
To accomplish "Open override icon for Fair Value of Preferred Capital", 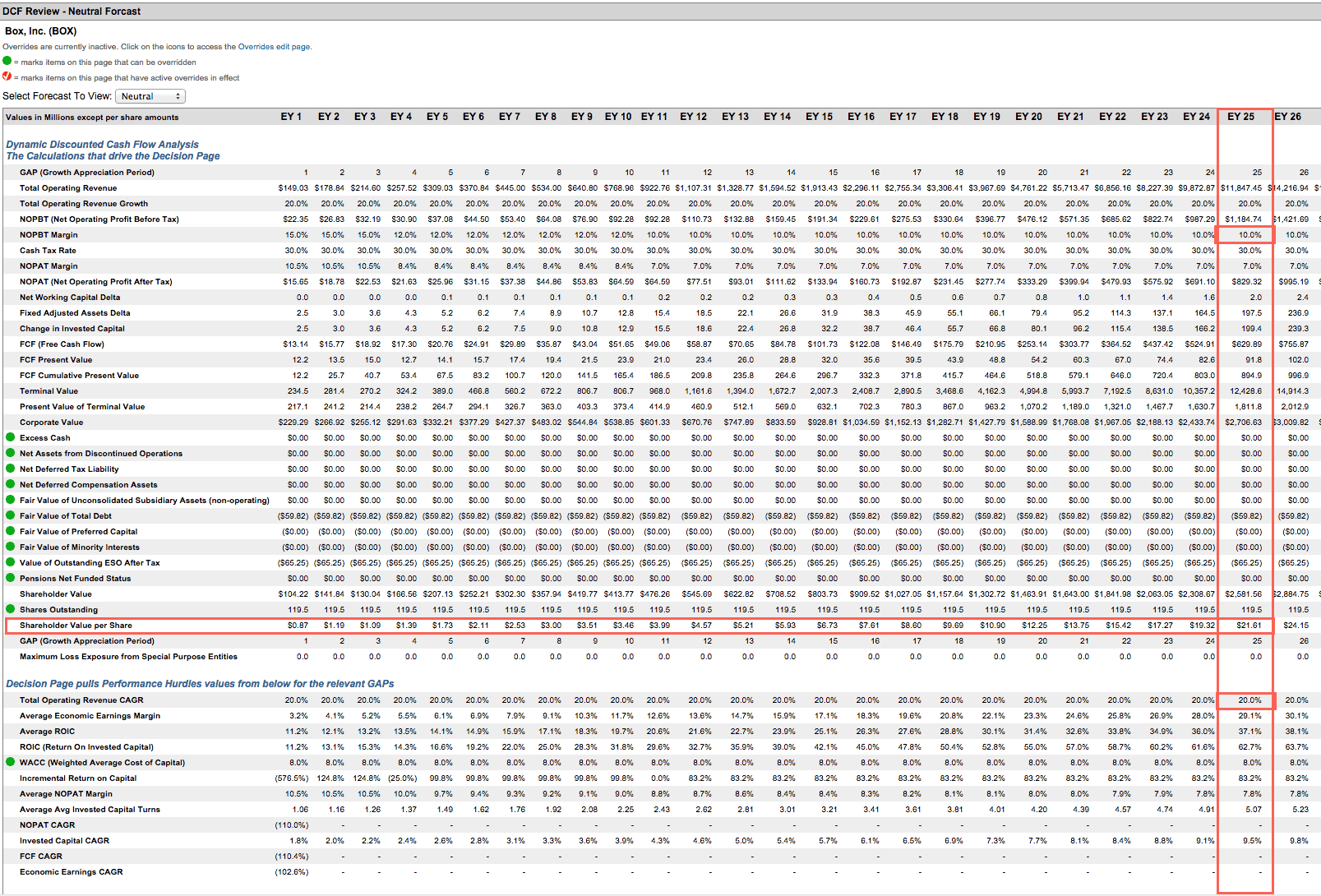I will click(11, 531).
